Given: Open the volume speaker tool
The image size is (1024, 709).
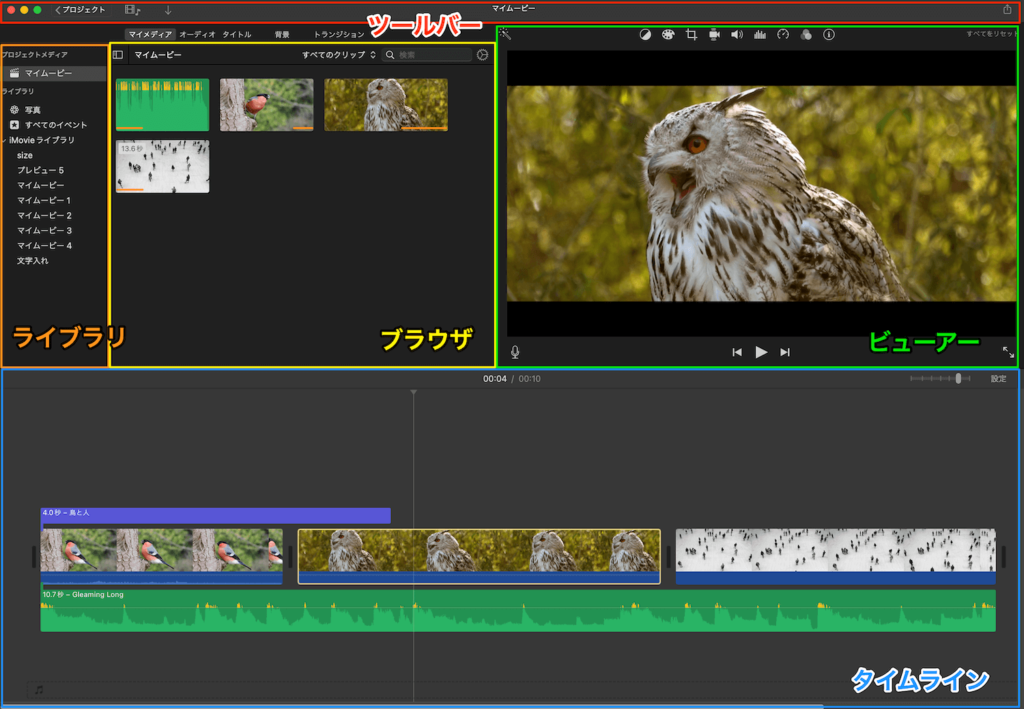Looking at the screenshot, I should [737, 34].
